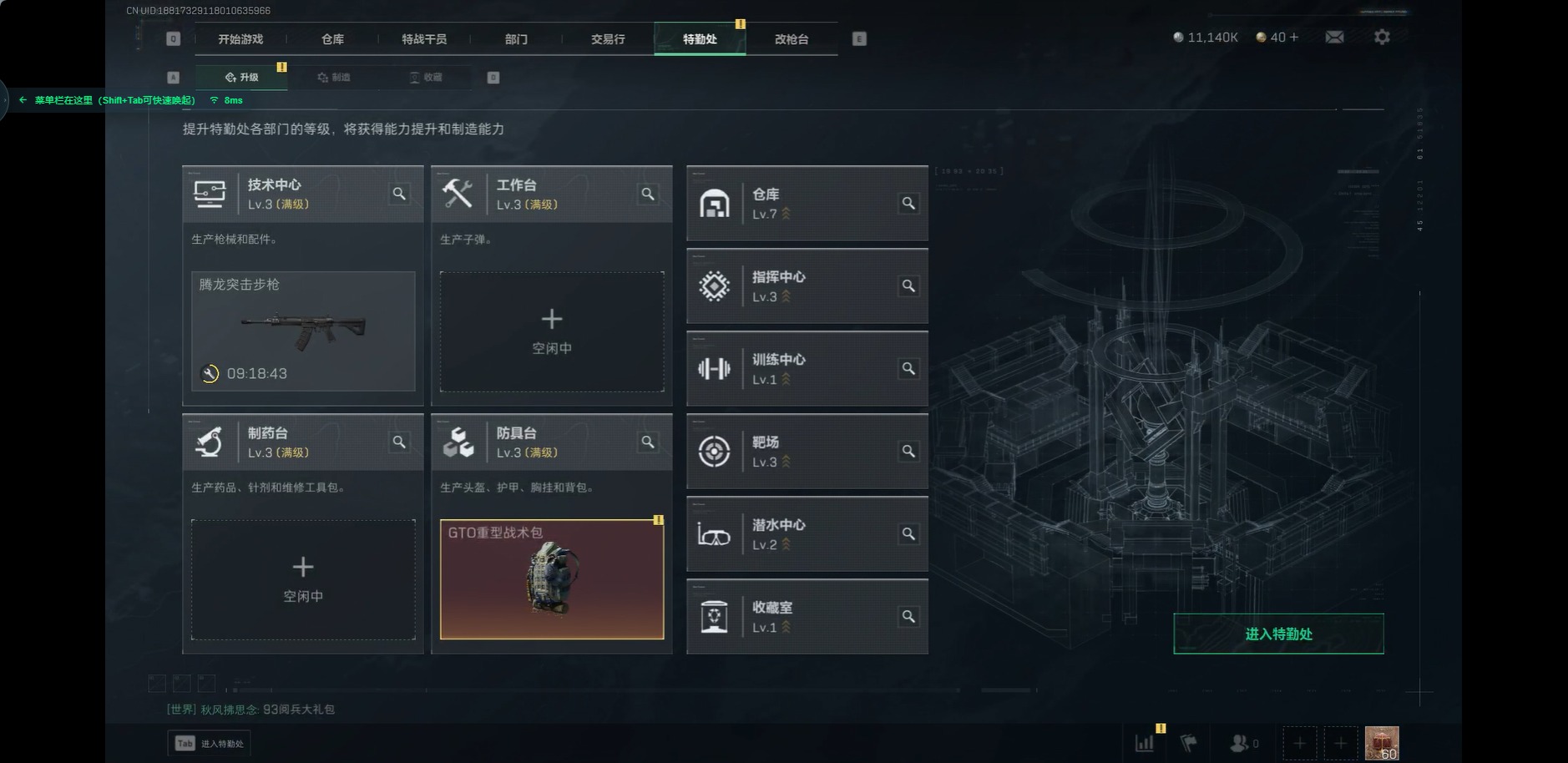1568x763 pixels.
Task: Select the 制造 sub-tab
Action: pyautogui.click(x=334, y=77)
